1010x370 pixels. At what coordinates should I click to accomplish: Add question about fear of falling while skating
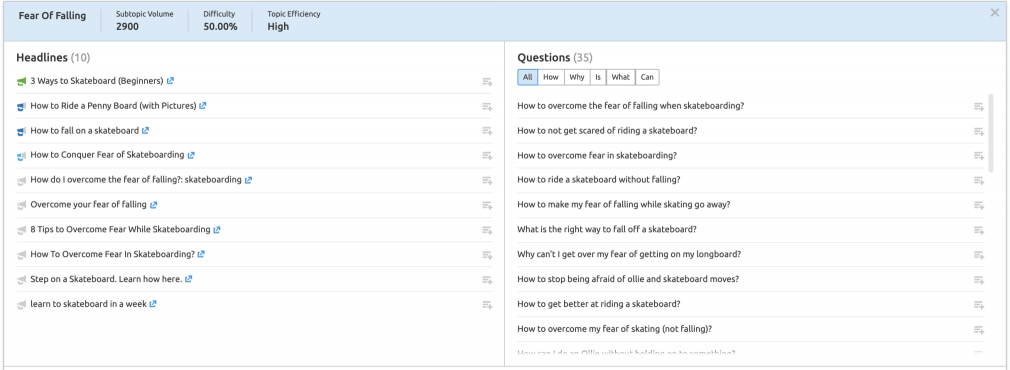click(979, 206)
